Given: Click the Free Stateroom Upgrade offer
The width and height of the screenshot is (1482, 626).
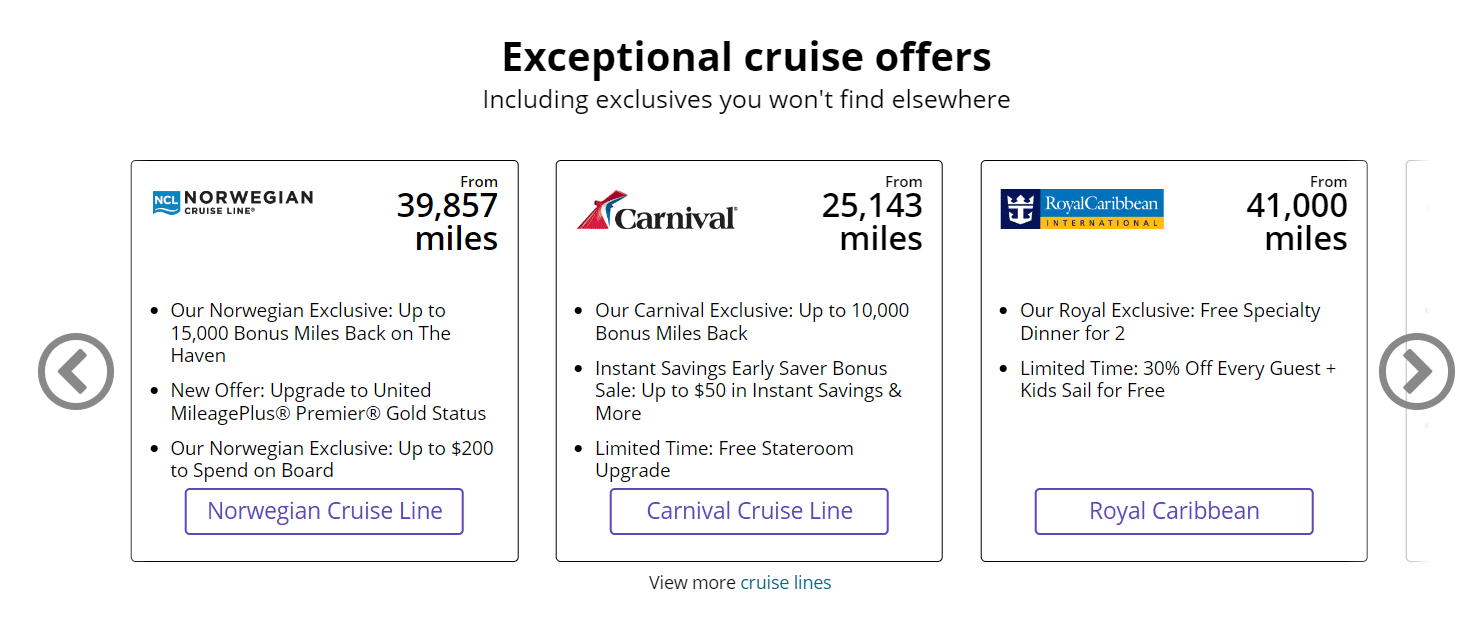Looking at the screenshot, I should tap(724, 459).
